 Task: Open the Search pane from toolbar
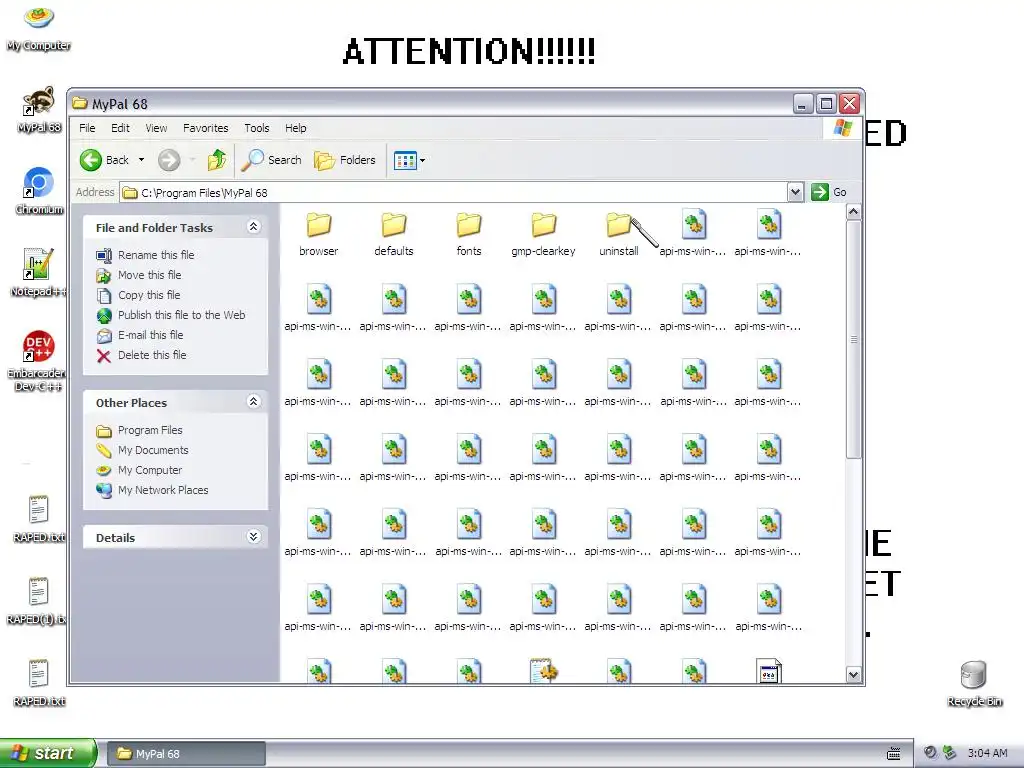tap(271, 160)
